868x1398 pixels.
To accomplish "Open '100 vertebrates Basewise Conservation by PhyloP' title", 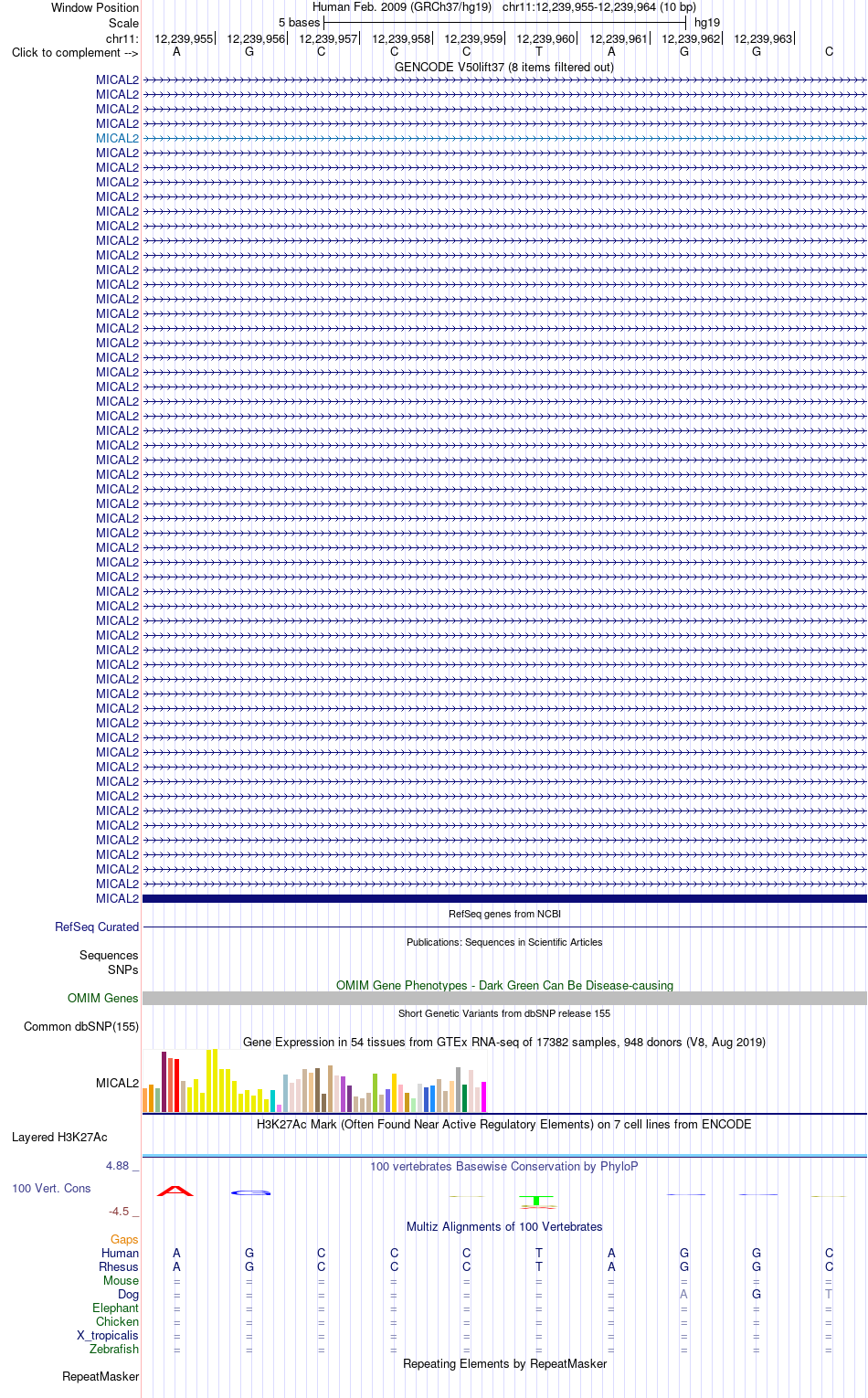I will click(x=504, y=1166).
